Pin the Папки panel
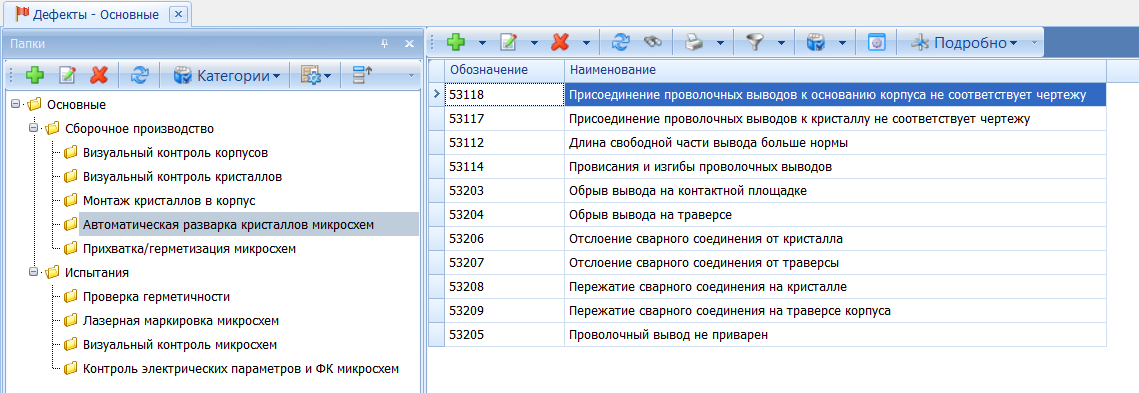Viewport: 1139px width, 393px height. pyautogui.click(x=385, y=44)
